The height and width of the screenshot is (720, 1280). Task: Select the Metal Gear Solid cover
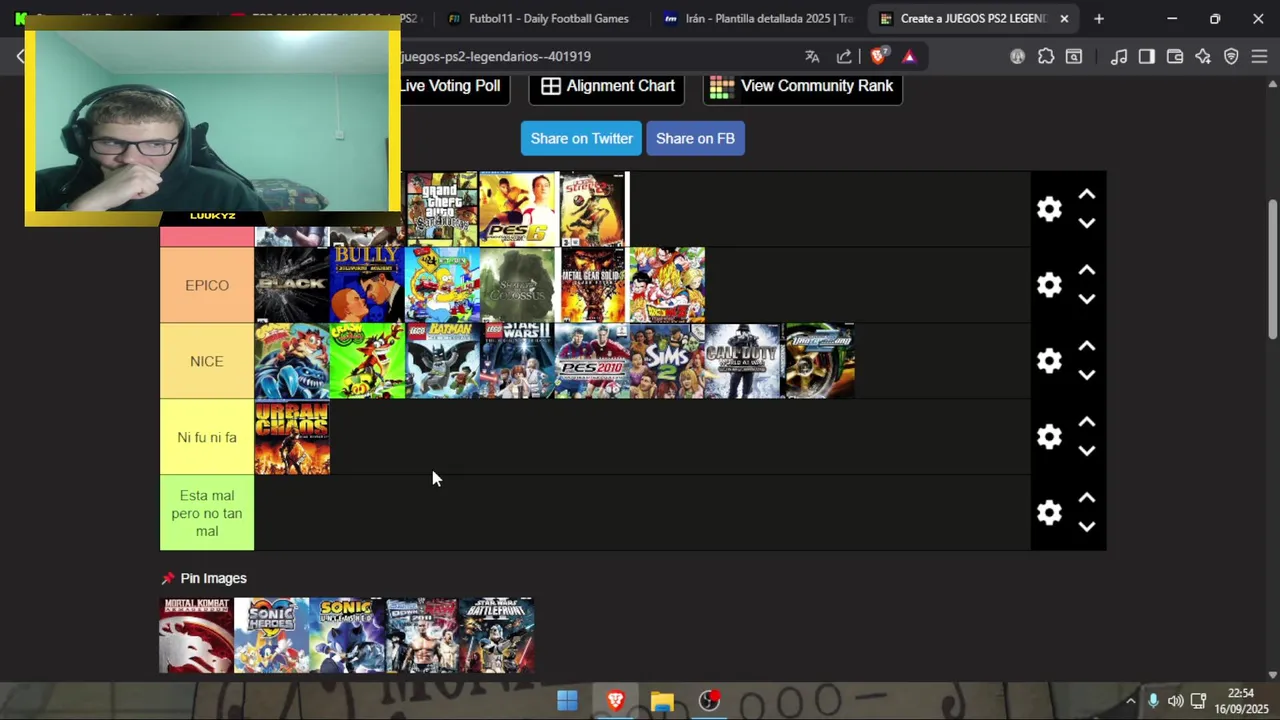point(592,285)
